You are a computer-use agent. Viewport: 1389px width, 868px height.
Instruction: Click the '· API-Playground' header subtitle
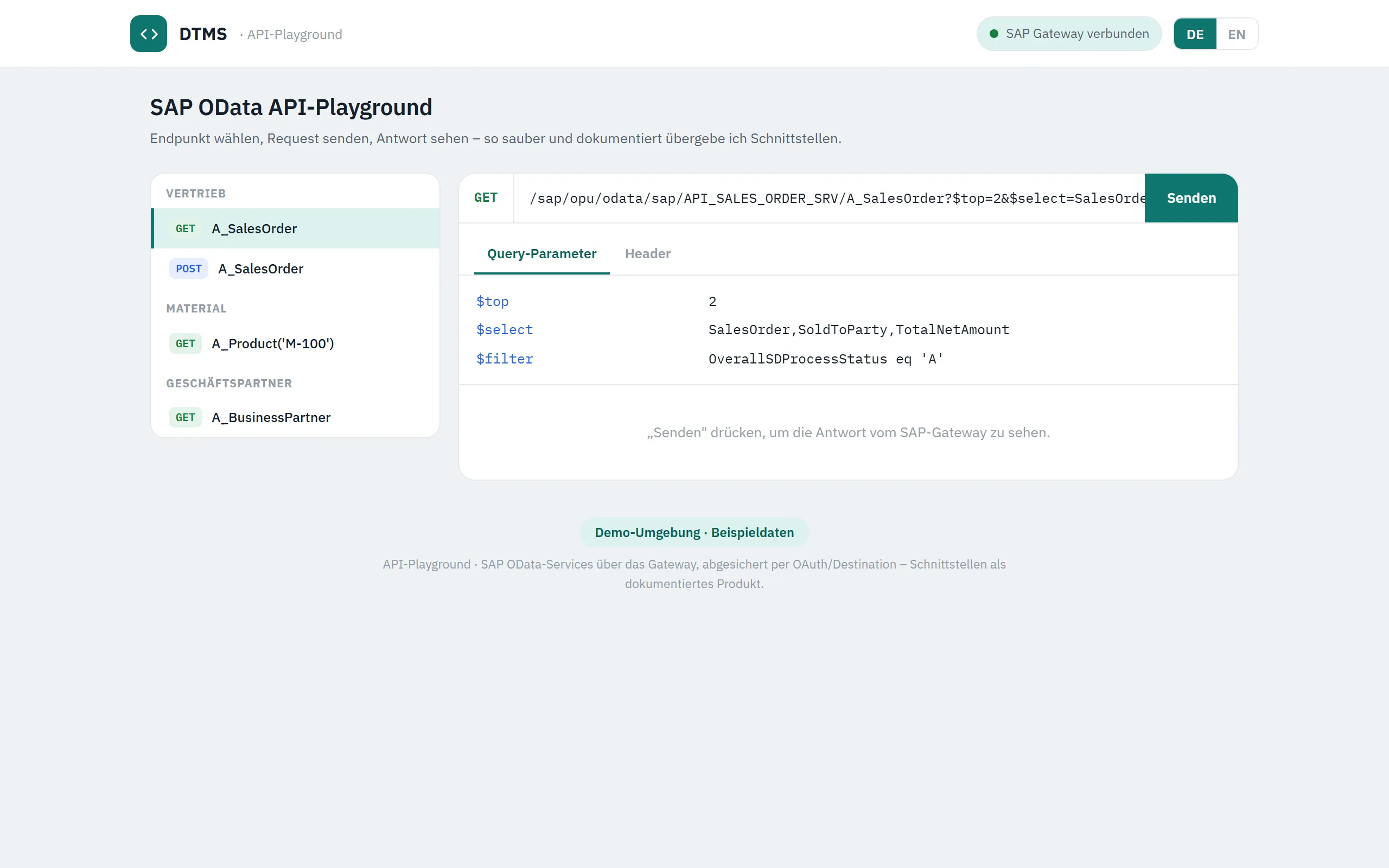coord(291,34)
